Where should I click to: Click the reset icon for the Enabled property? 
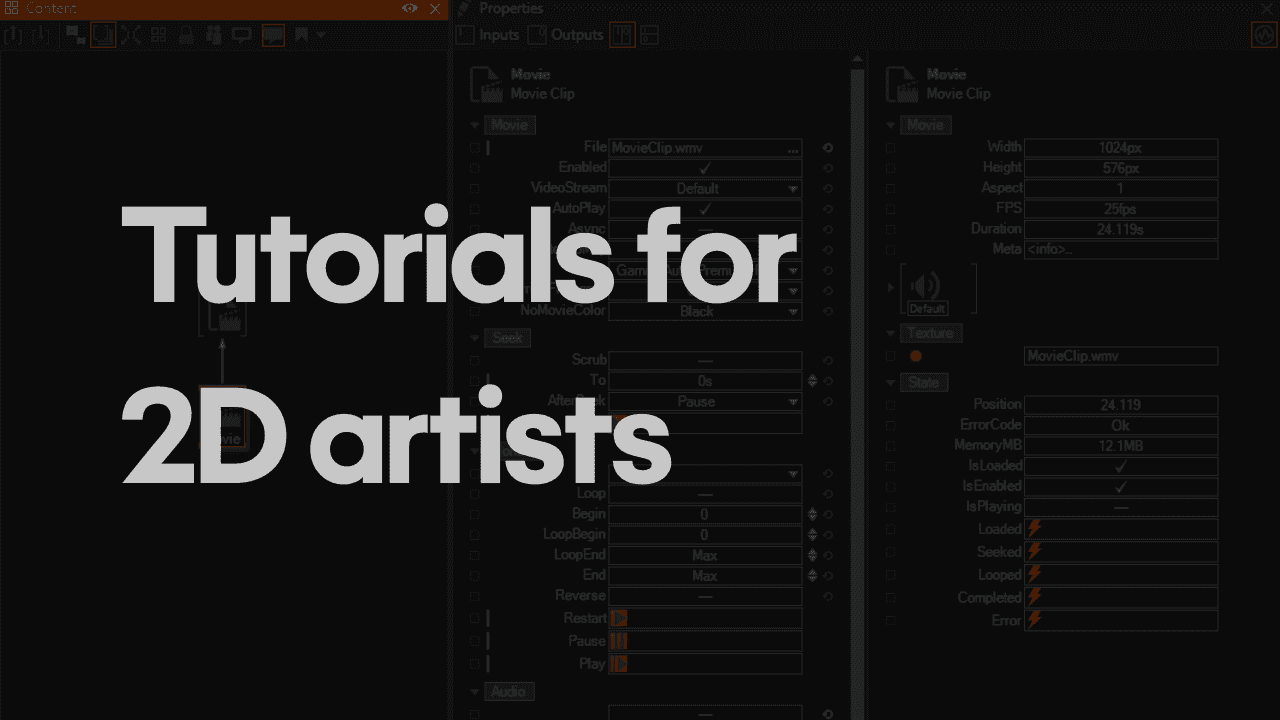click(828, 168)
